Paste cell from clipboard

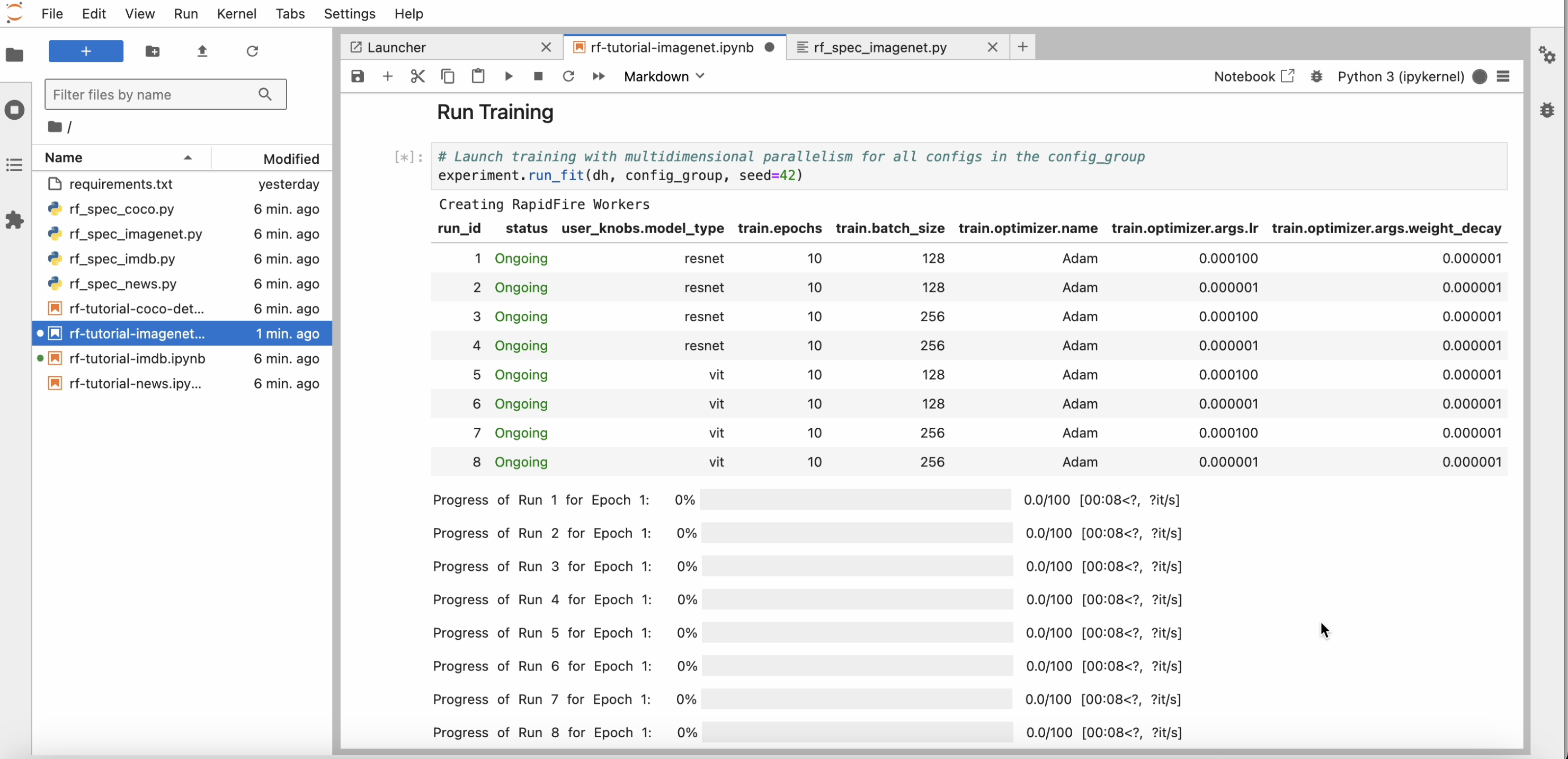click(478, 76)
